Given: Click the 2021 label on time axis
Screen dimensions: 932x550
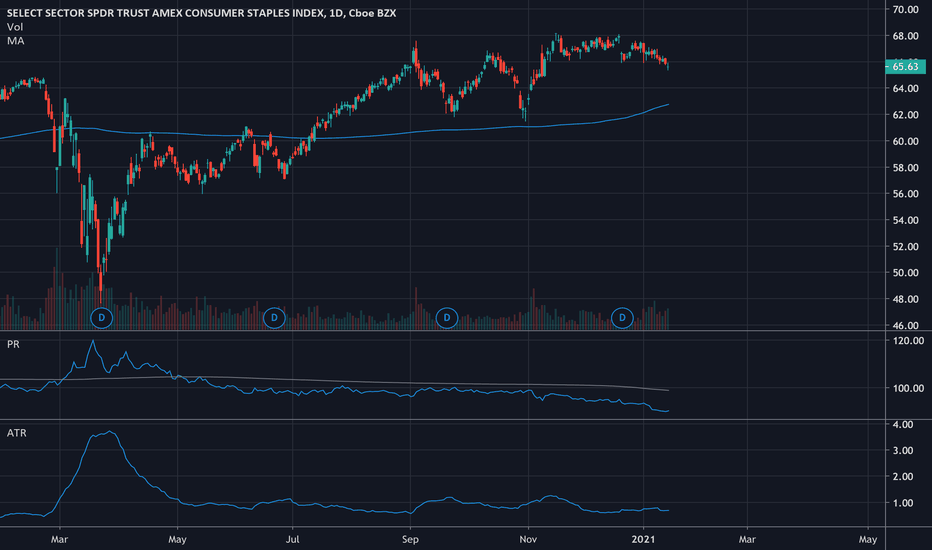Looking at the screenshot, I should 643,539.
